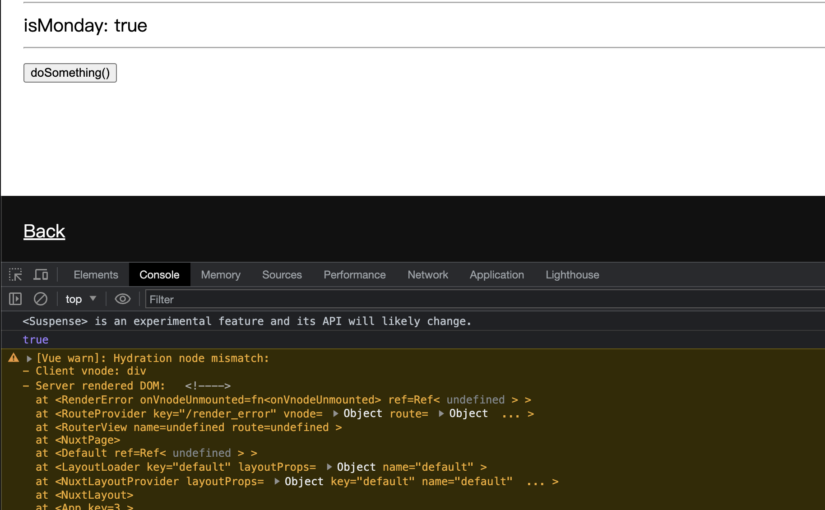The height and width of the screenshot is (510, 825).
Task: Clear console with the ban icon
Action: [41, 299]
